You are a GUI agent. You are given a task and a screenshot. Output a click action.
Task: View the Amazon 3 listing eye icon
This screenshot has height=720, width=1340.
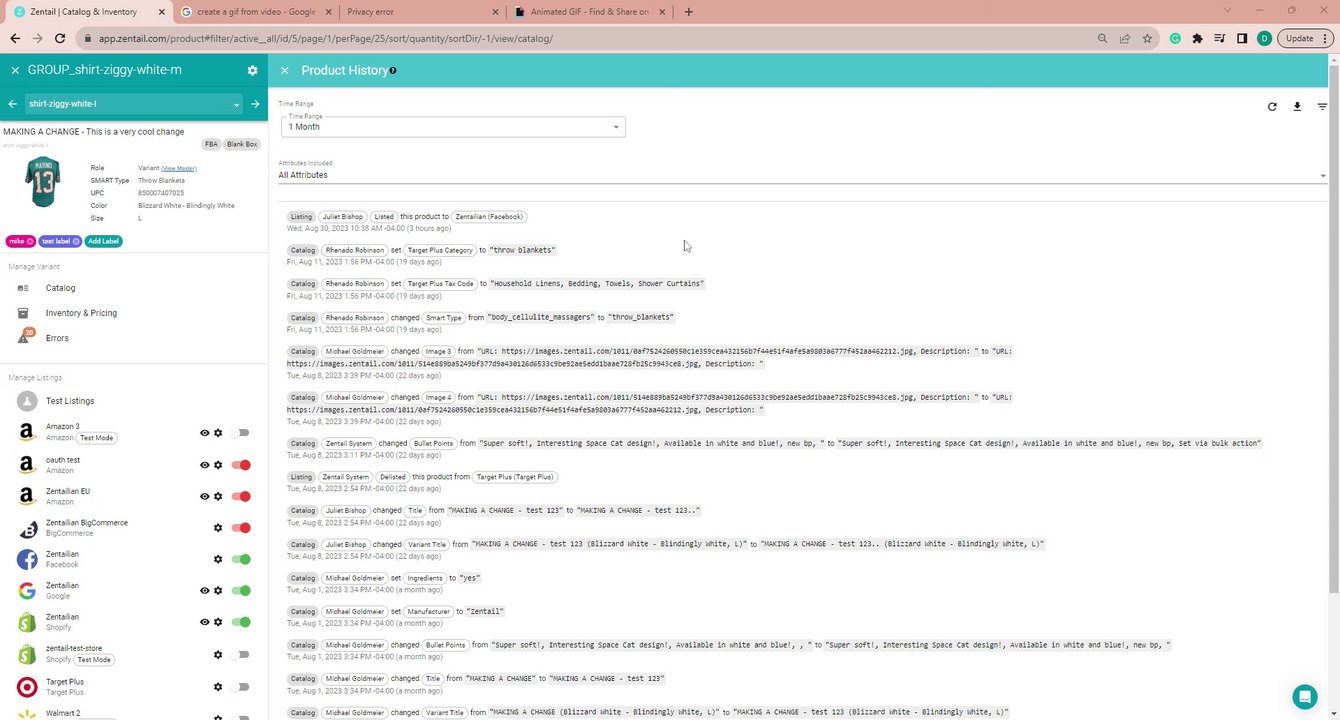(204, 433)
